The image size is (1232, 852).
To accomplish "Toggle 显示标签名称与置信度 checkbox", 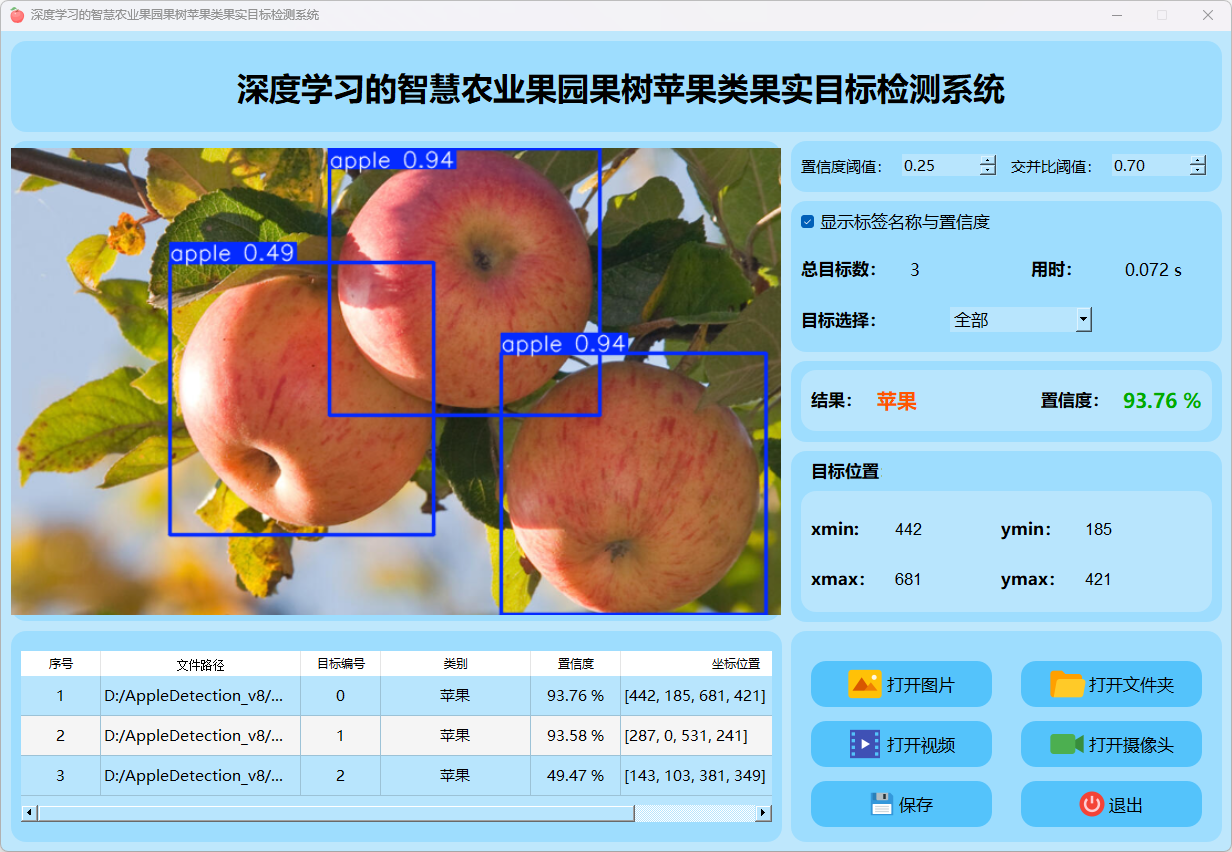I will pos(808,222).
